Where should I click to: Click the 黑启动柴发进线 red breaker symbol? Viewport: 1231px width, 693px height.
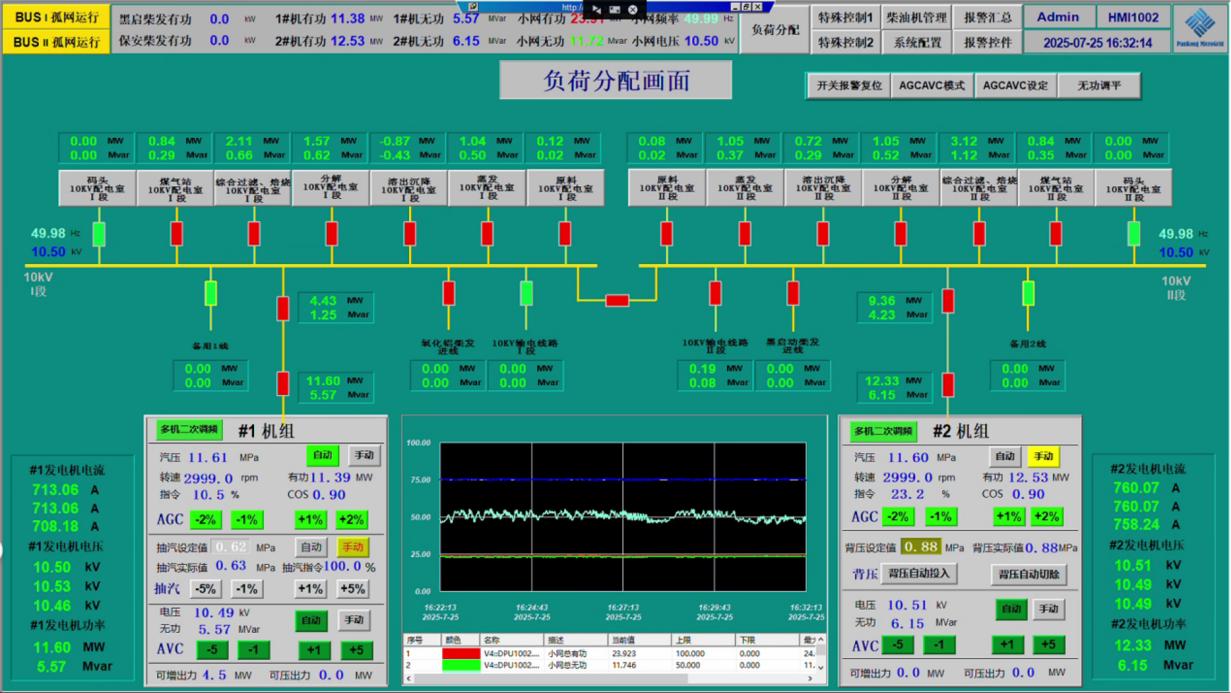pos(793,293)
